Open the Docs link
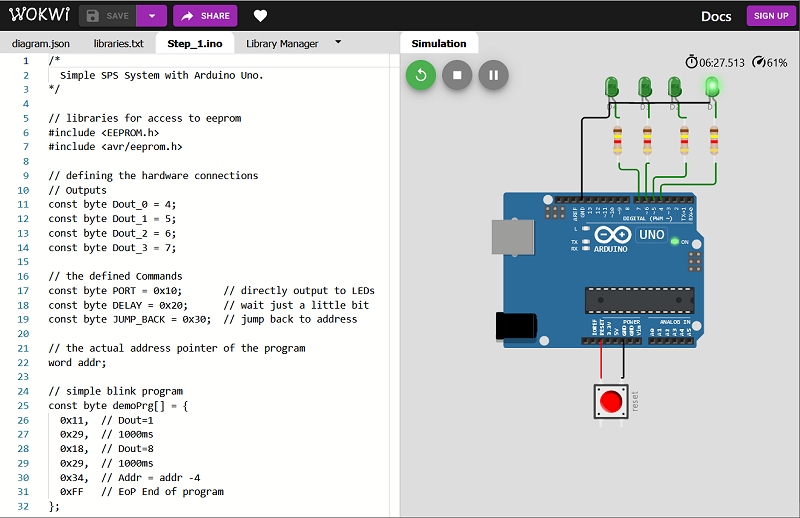 tap(716, 16)
